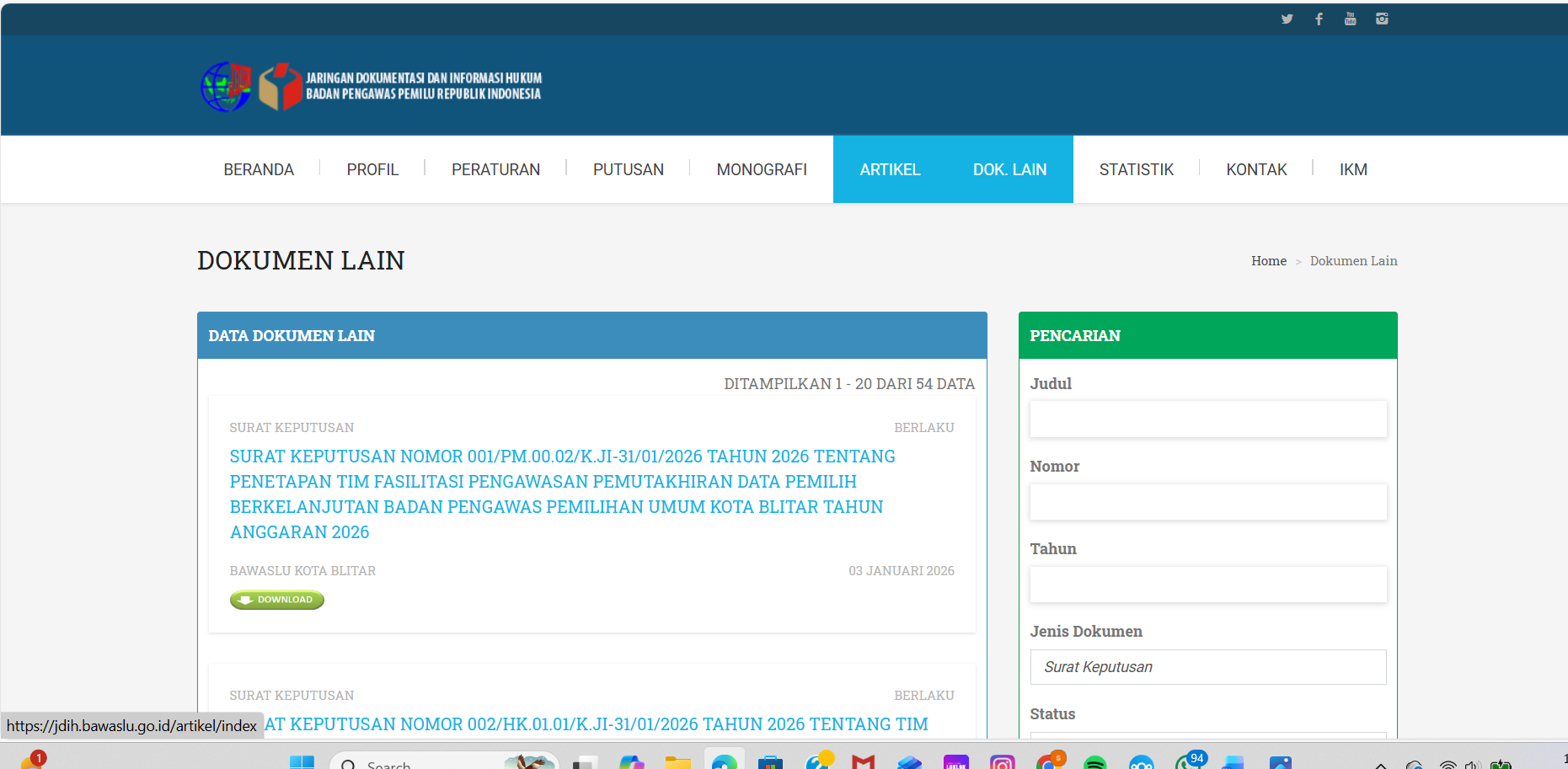Viewport: 1568px width, 769px height.
Task: Open Microsoft Store on taskbar
Action: click(770, 762)
